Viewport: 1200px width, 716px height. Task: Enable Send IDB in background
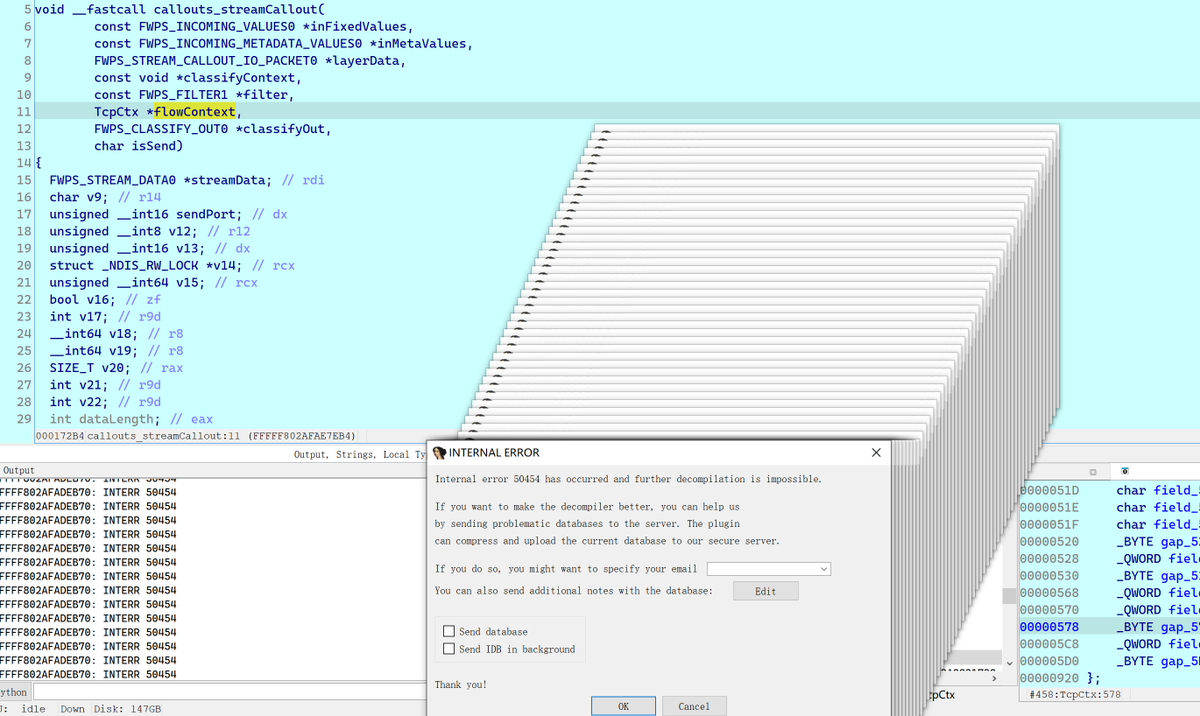pos(449,649)
